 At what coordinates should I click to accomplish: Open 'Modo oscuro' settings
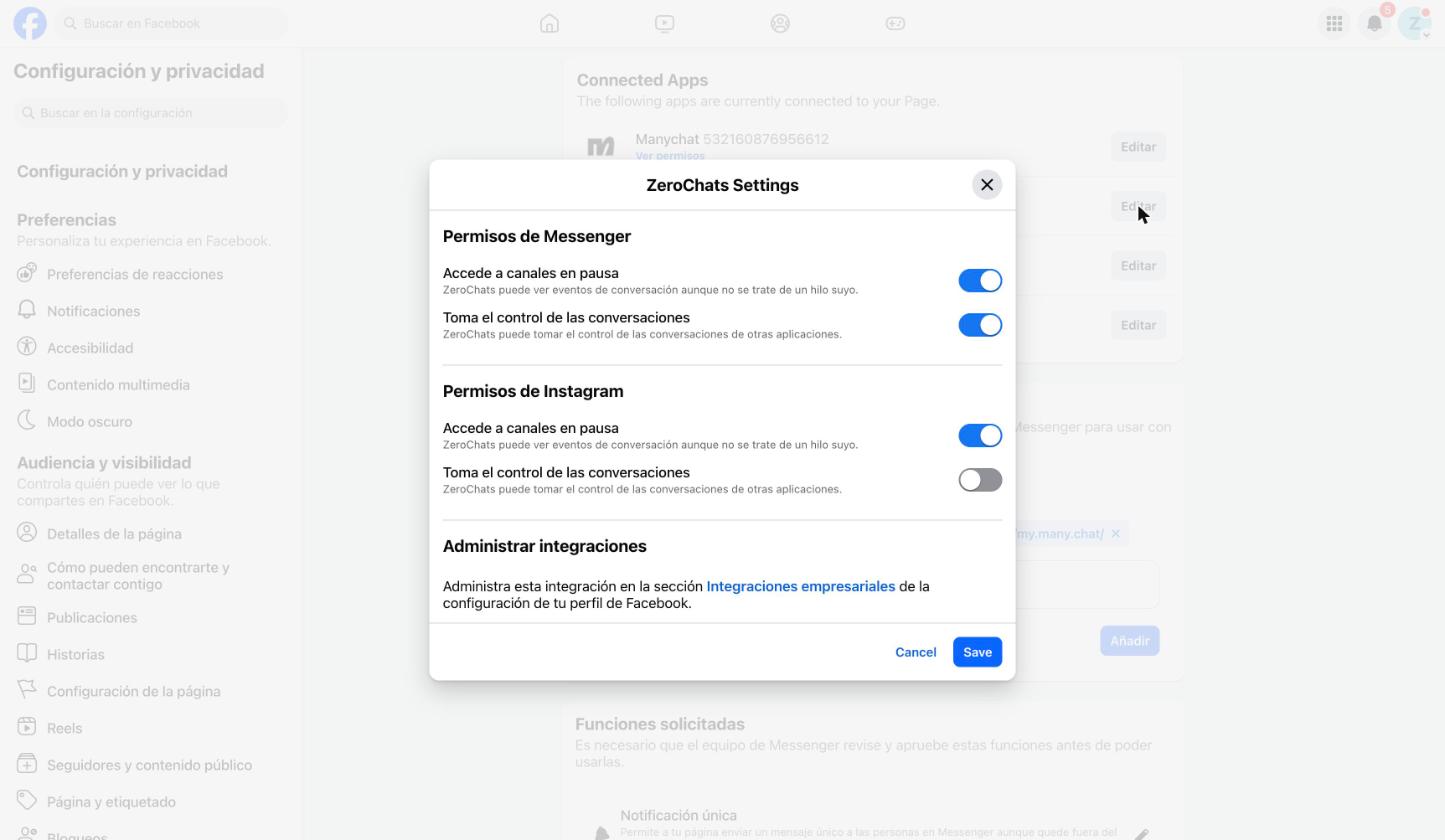[89, 422]
